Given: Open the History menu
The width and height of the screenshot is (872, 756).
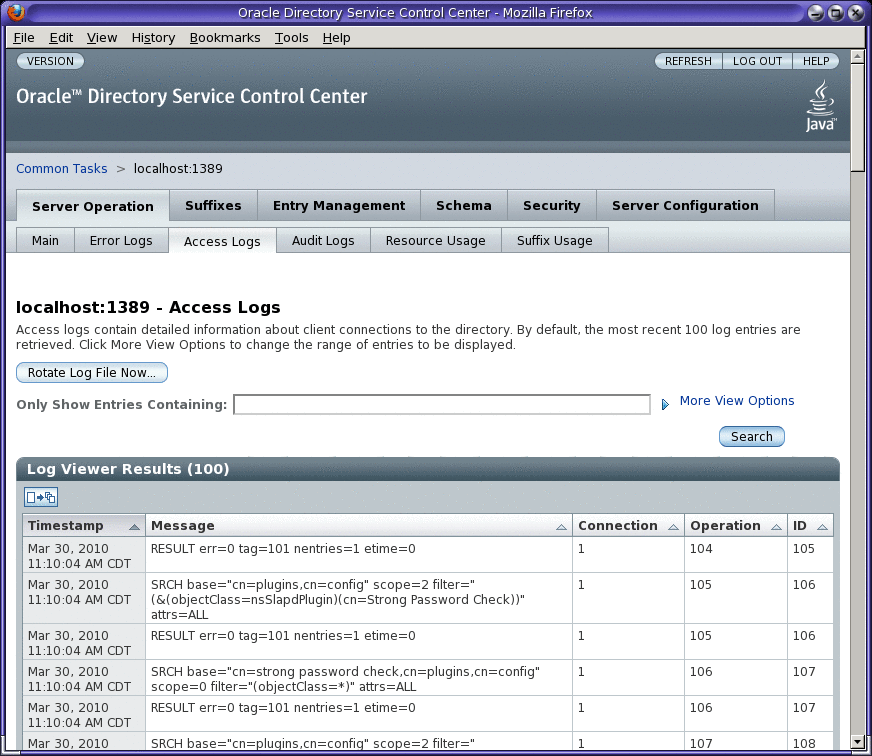Looking at the screenshot, I should coord(153,37).
